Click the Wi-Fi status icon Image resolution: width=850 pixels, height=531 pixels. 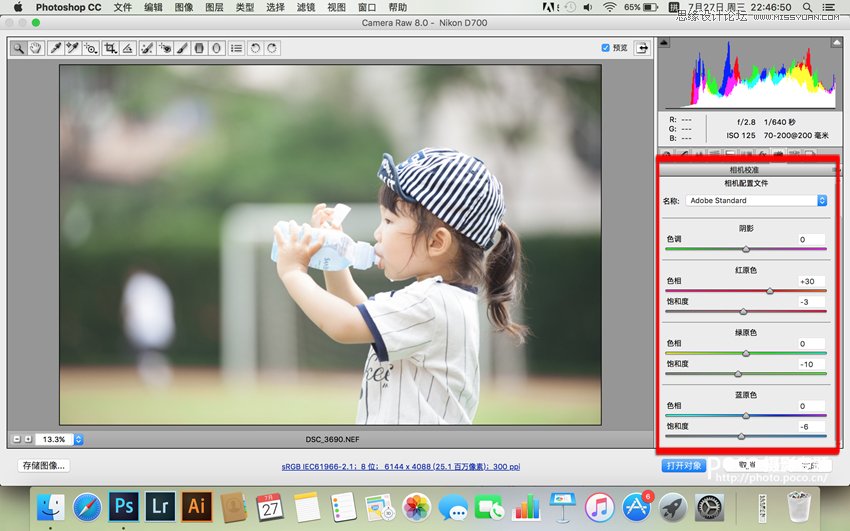(x=610, y=8)
